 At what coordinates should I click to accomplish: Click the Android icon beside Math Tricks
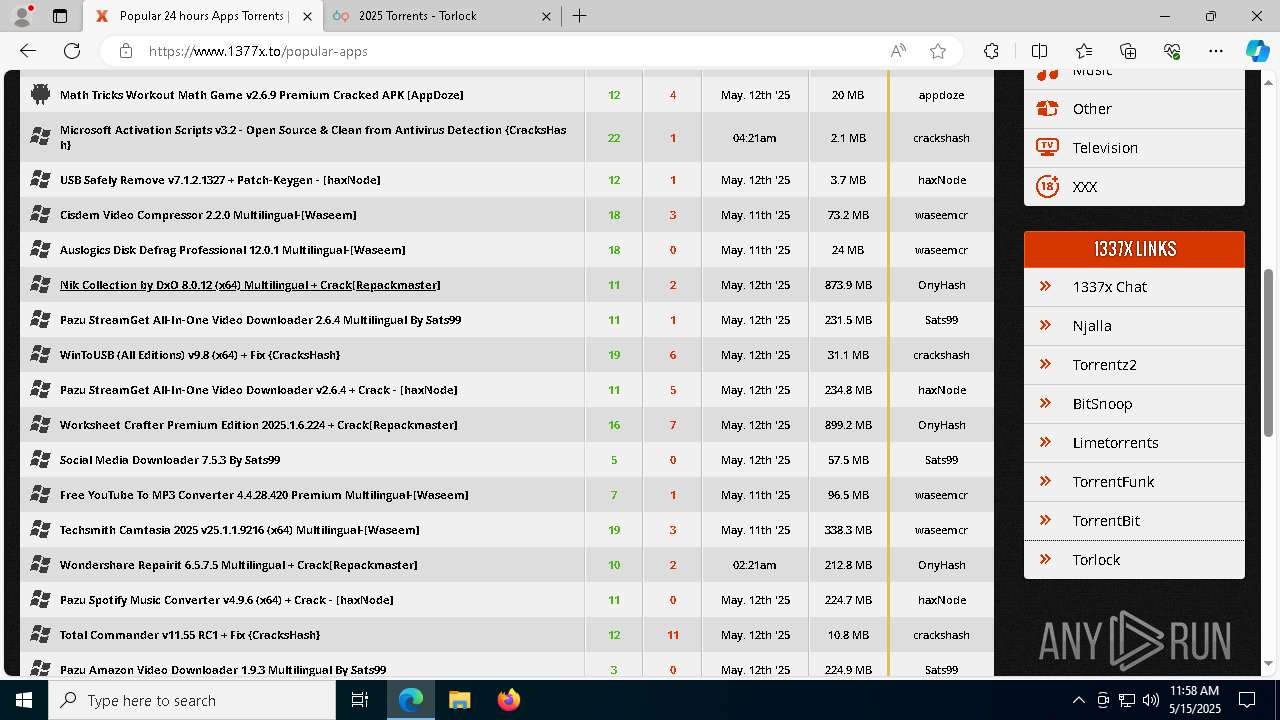(x=40, y=94)
